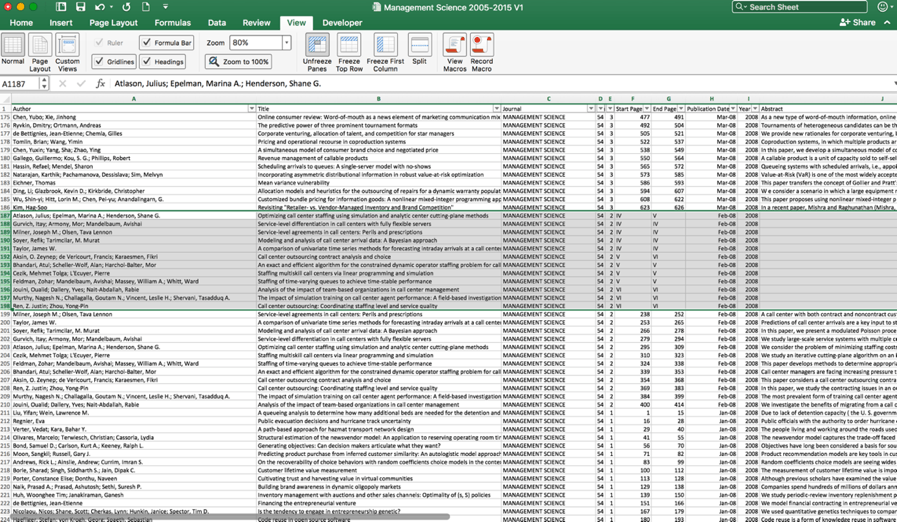Open the search options magnifier dropdown
The height and width of the screenshot is (522, 897).
click(x=741, y=7)
